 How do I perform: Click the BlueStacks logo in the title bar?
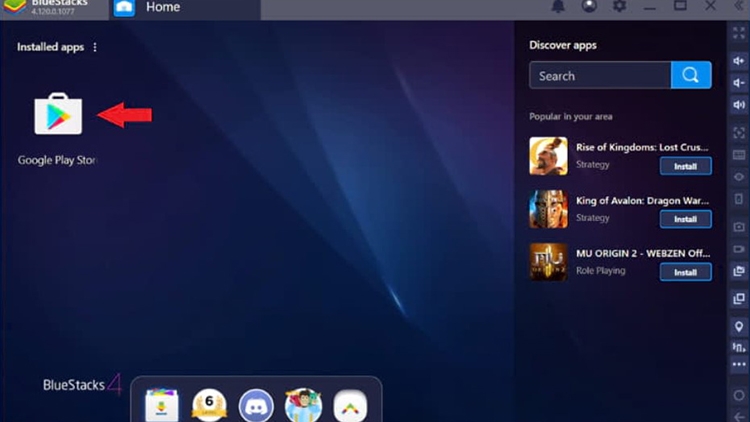pyautogui.click(x=16, y=7)
